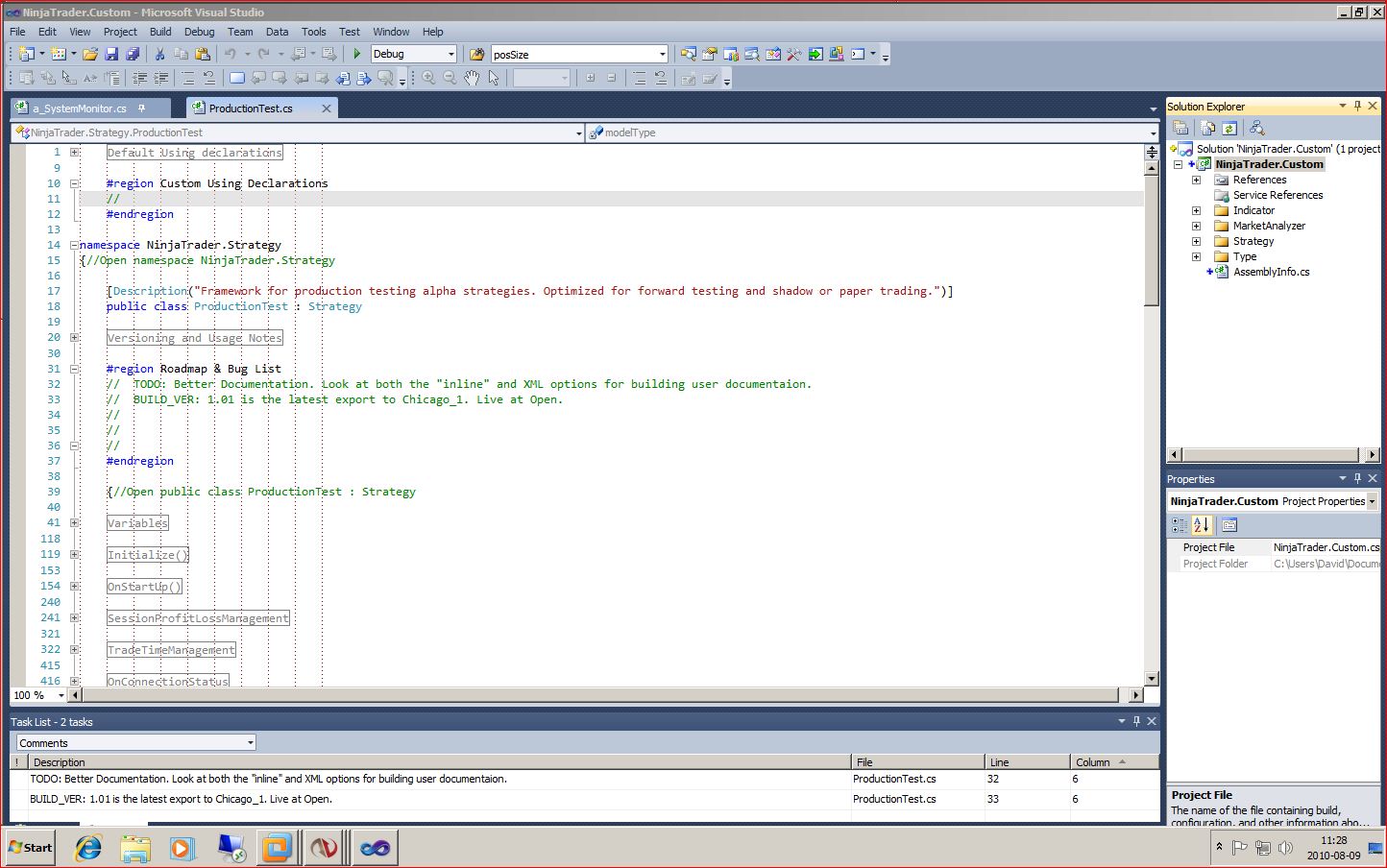
Task: Select Service References in Solution Explorer
Action: 1277,195
